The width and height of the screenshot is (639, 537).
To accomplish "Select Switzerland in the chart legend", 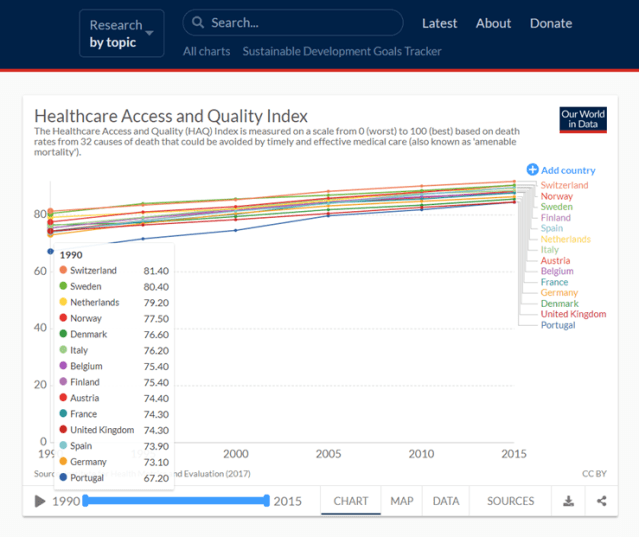I will point(564,185).
